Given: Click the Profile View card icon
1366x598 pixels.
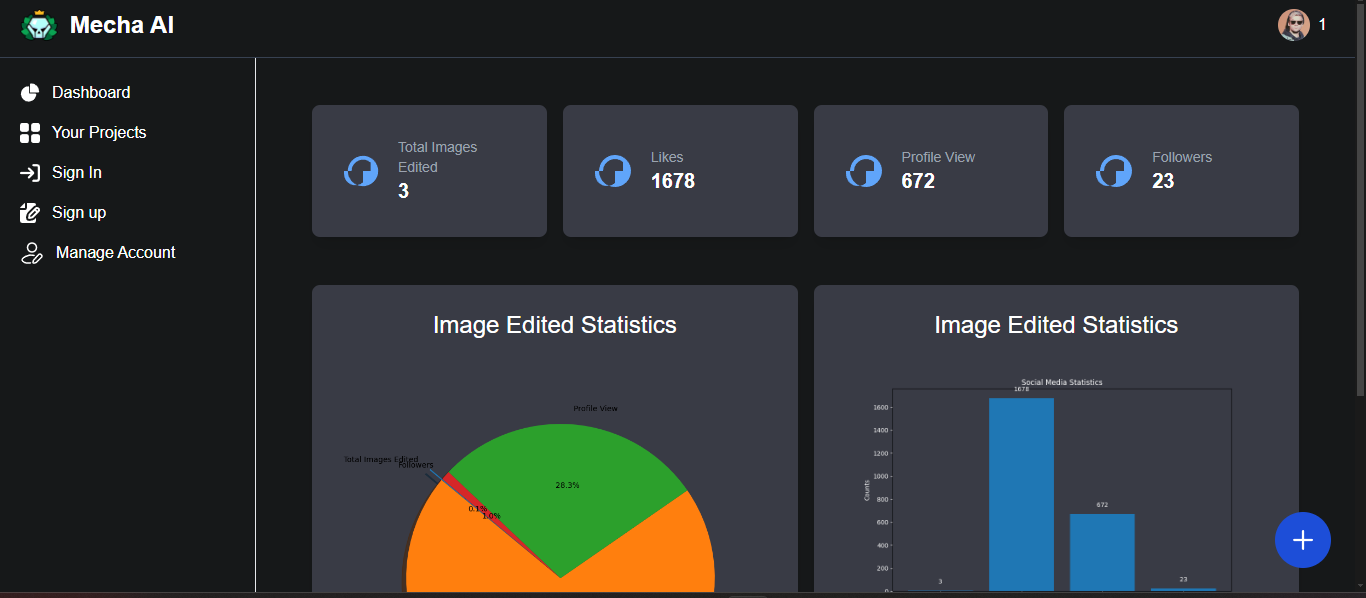Looking at the screenshot, I should [x=863, y=171].
